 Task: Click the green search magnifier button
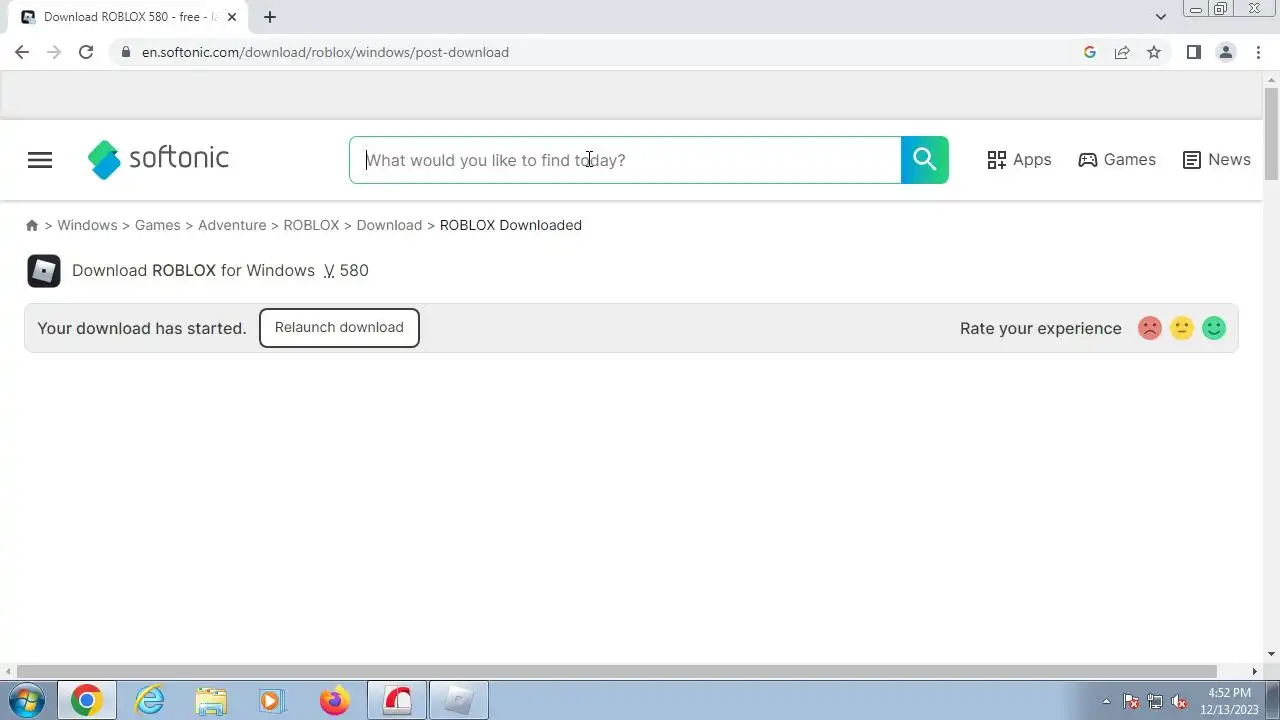pos(924,160)
